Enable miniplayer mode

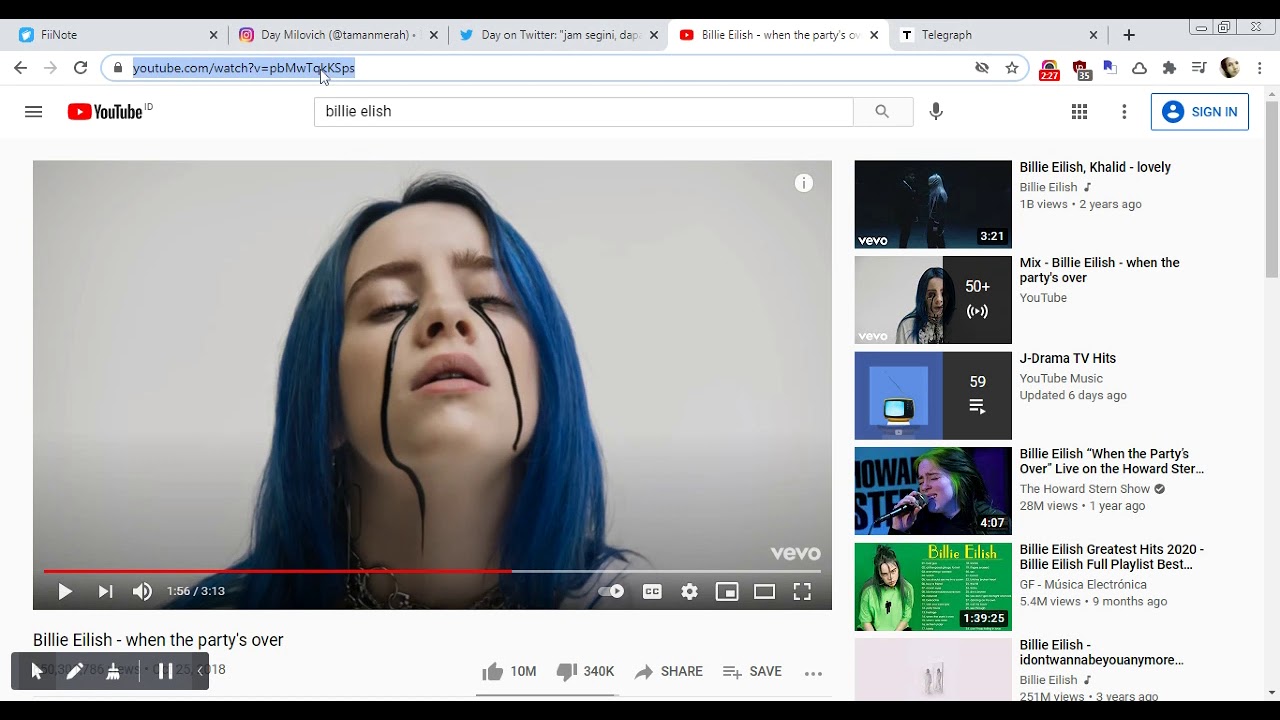click(x=727, y=591)
